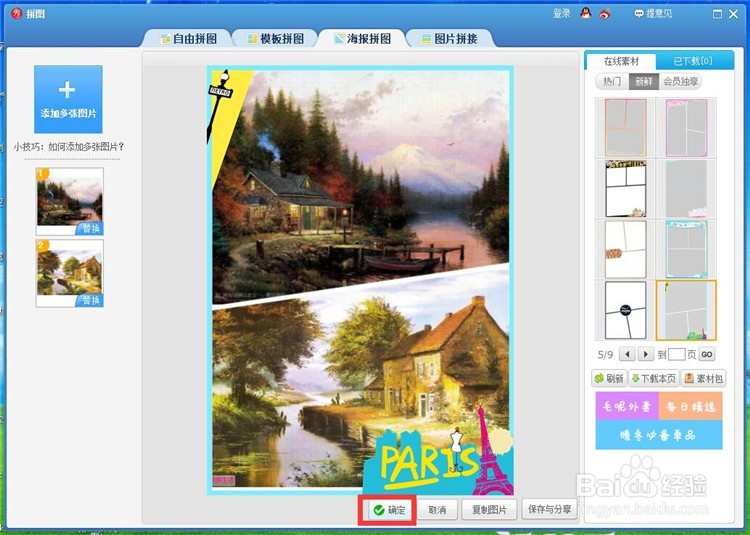The image size is (750, 535).
Task: Click the 添加多张图片 plus button
Action: coord(68,99)
